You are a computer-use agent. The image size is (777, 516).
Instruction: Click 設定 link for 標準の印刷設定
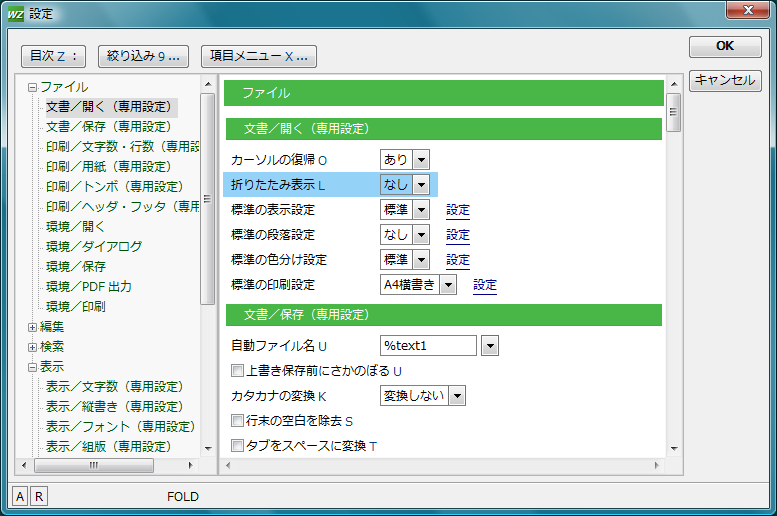485,285
